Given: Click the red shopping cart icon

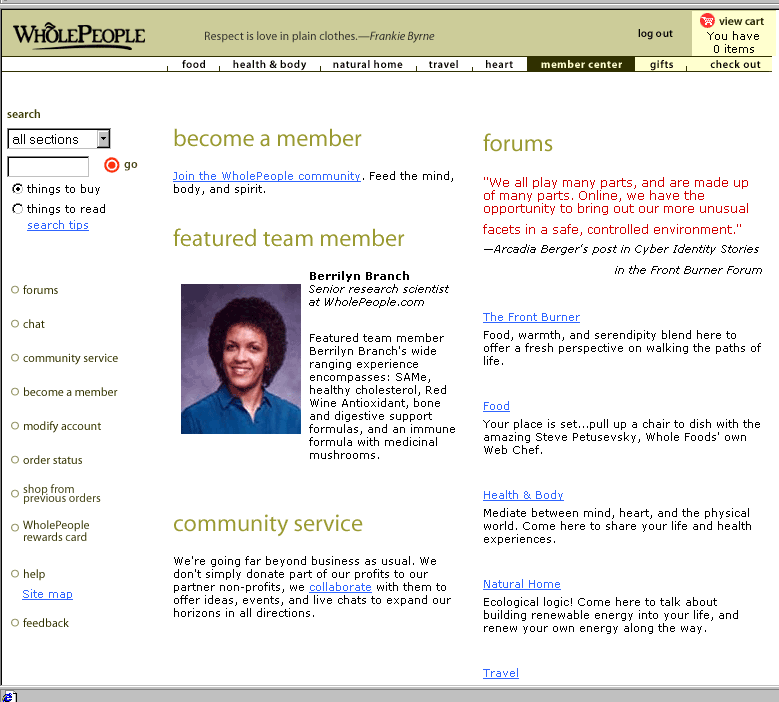Looking at the screenshot, I should (707, 20).
